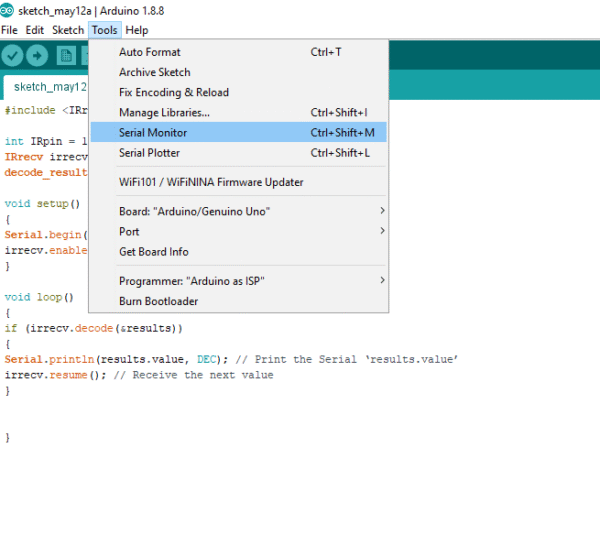Click the Upload arrow icon
This screenshot has width=600, height=546.
38,56
